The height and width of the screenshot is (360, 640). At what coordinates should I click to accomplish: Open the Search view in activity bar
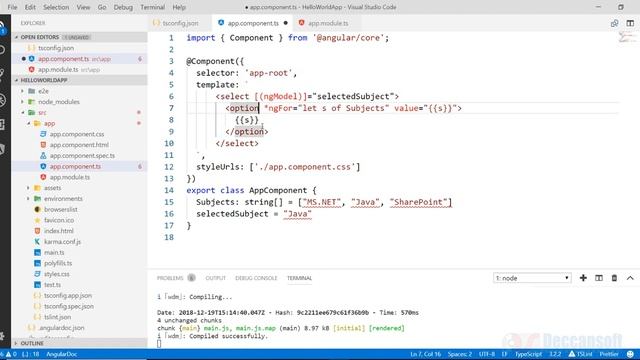[2, 50]
